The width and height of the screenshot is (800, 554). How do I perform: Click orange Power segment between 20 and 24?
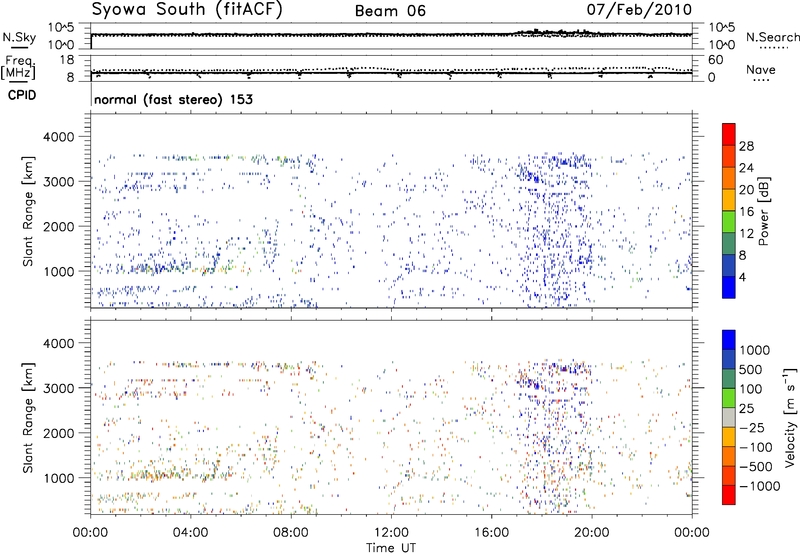(x=729, y=178)
